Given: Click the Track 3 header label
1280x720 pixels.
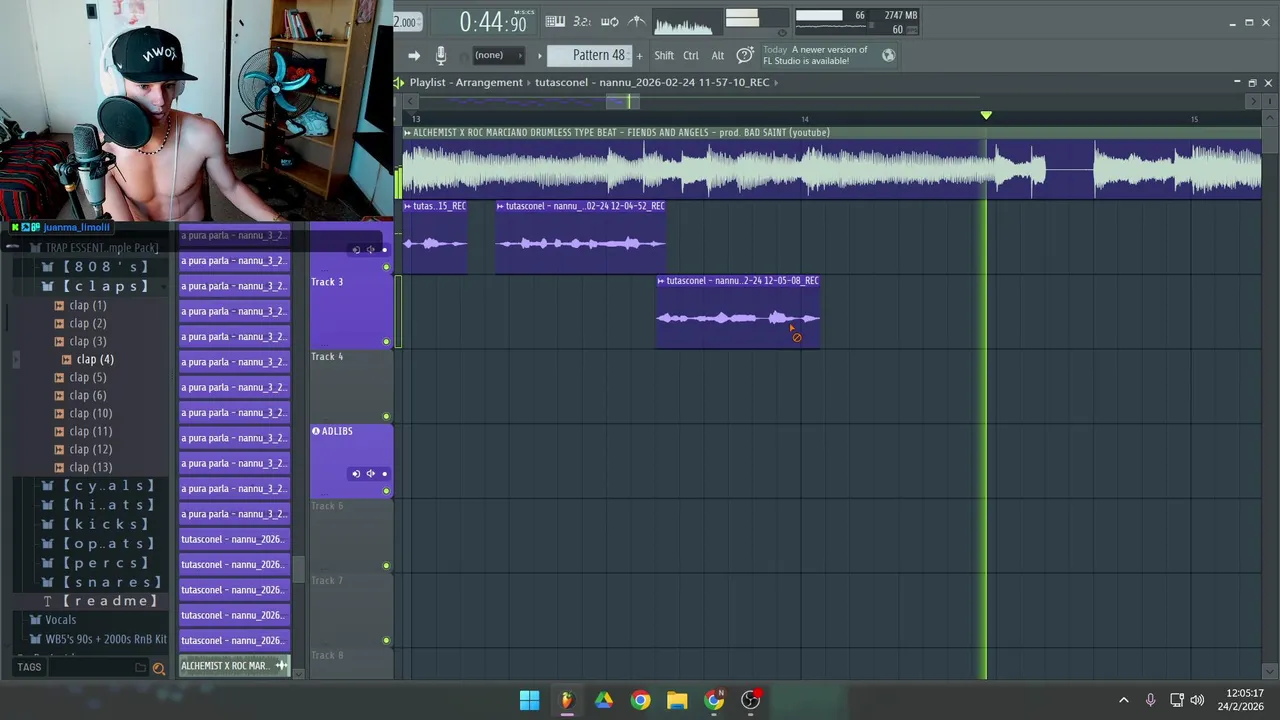Looking at the screenshot, I should [327, 282].
